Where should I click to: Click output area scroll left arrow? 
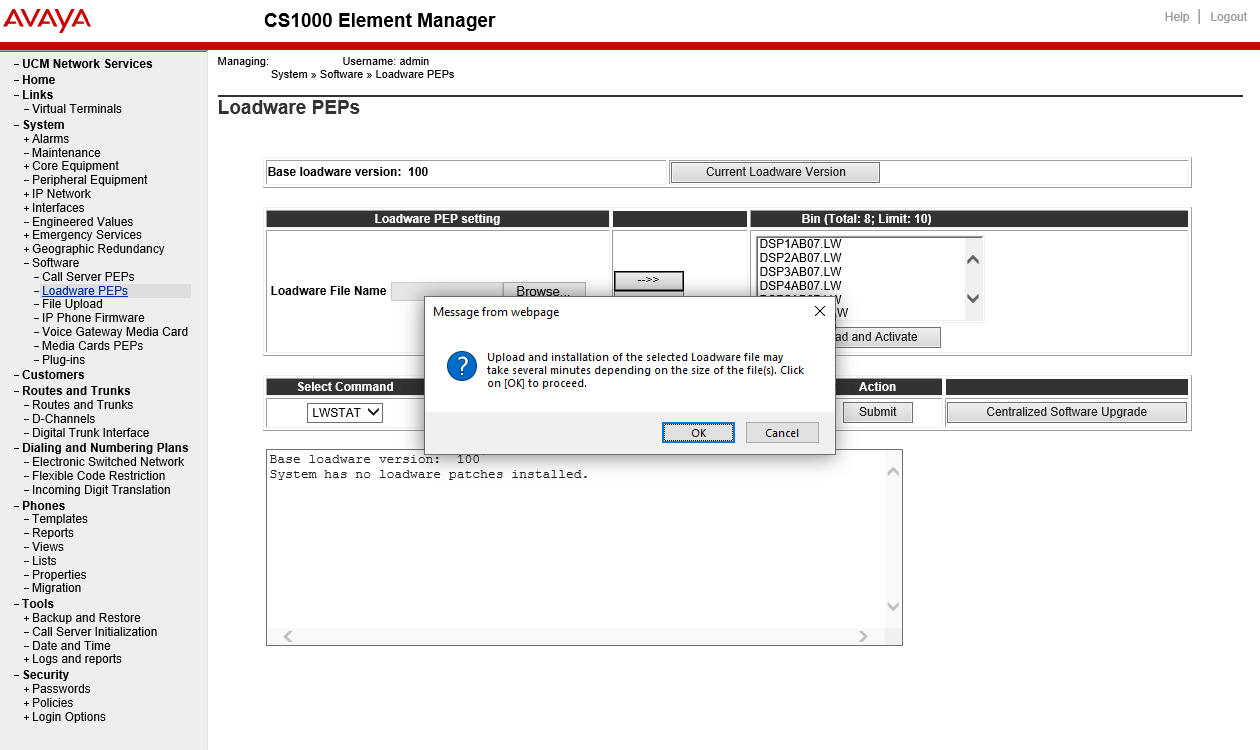[288, 636]
